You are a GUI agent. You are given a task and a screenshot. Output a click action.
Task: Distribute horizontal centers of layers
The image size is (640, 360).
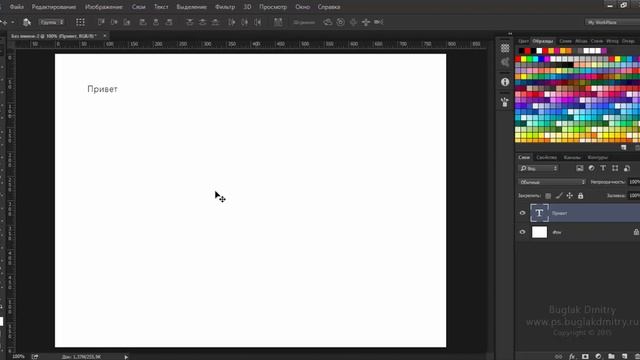tap(244, 22)
